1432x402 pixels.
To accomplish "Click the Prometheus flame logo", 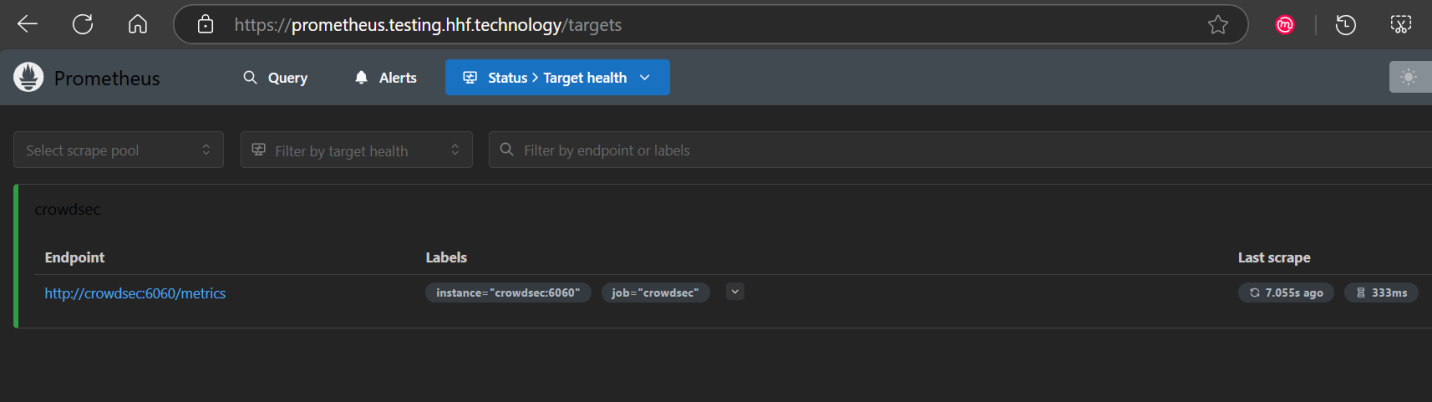I will pyautogui.click(x=28, y=77).
